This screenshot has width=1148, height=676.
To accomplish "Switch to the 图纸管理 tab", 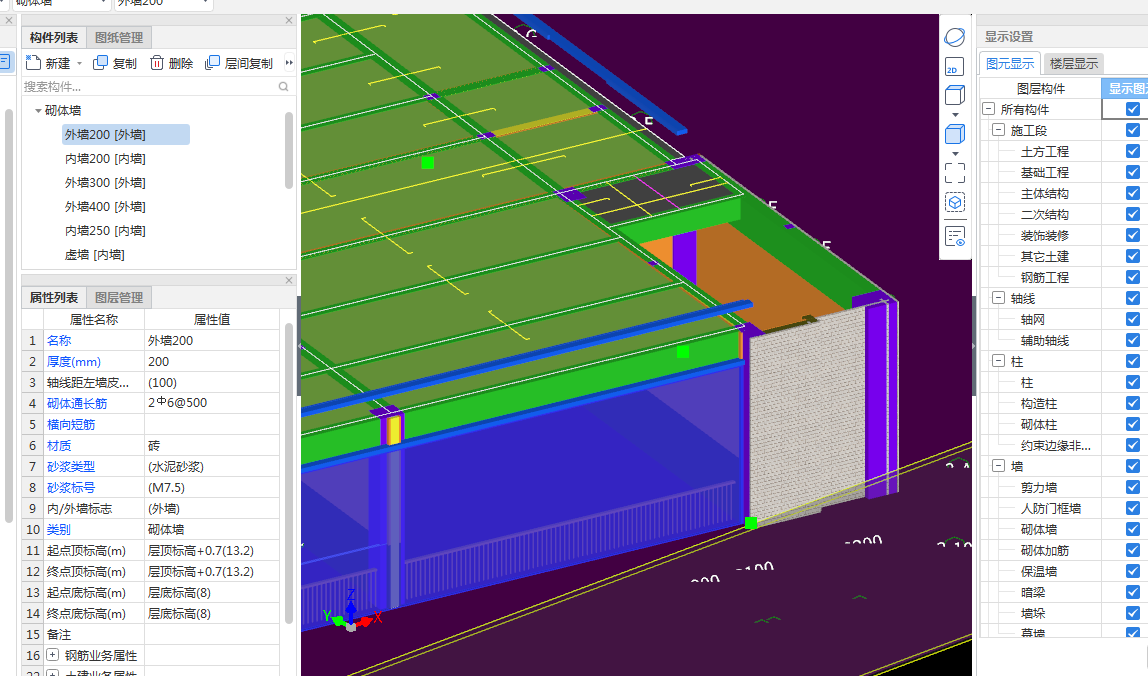I will click(119, 37).
